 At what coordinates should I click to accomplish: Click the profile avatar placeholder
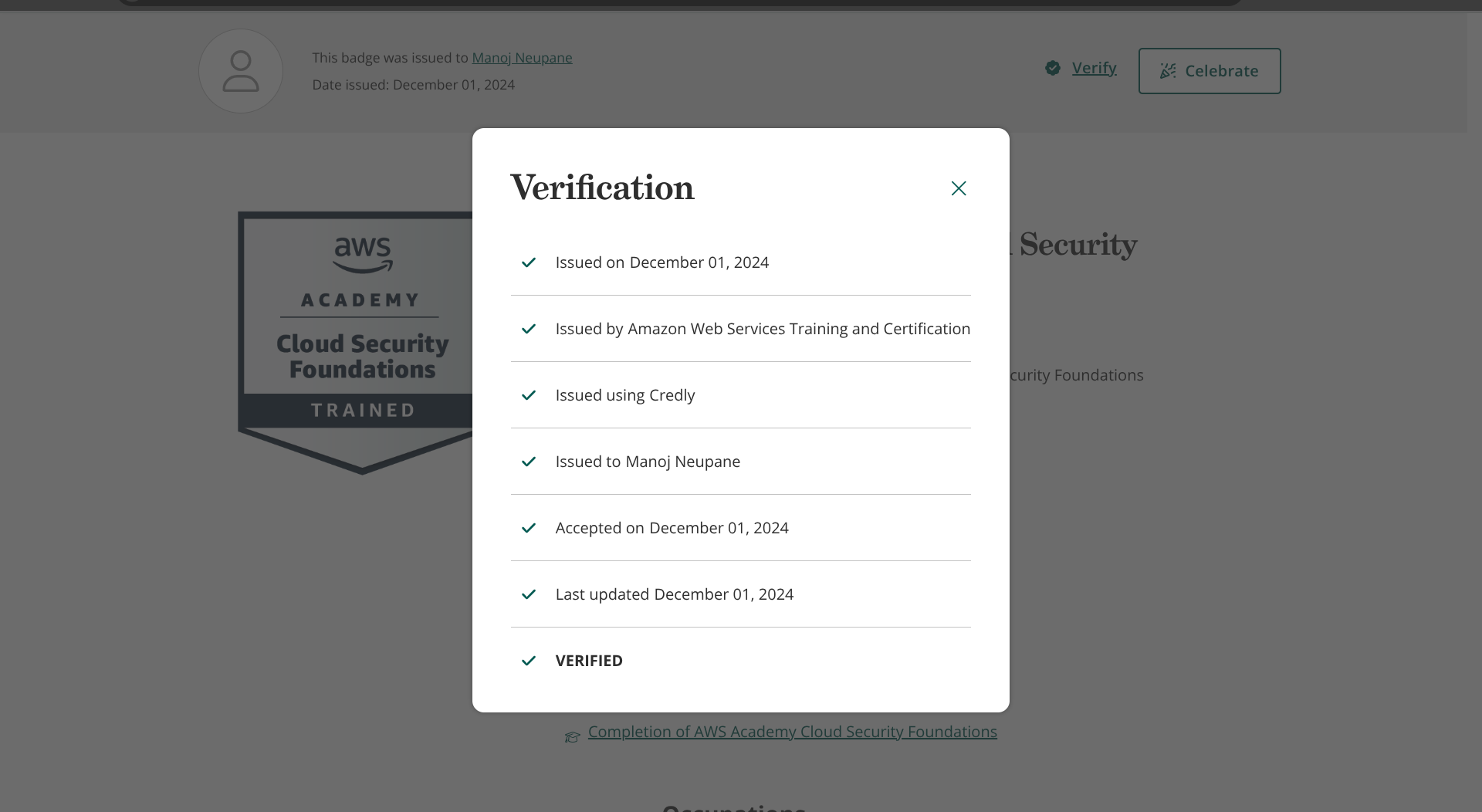tap(241, 71)
